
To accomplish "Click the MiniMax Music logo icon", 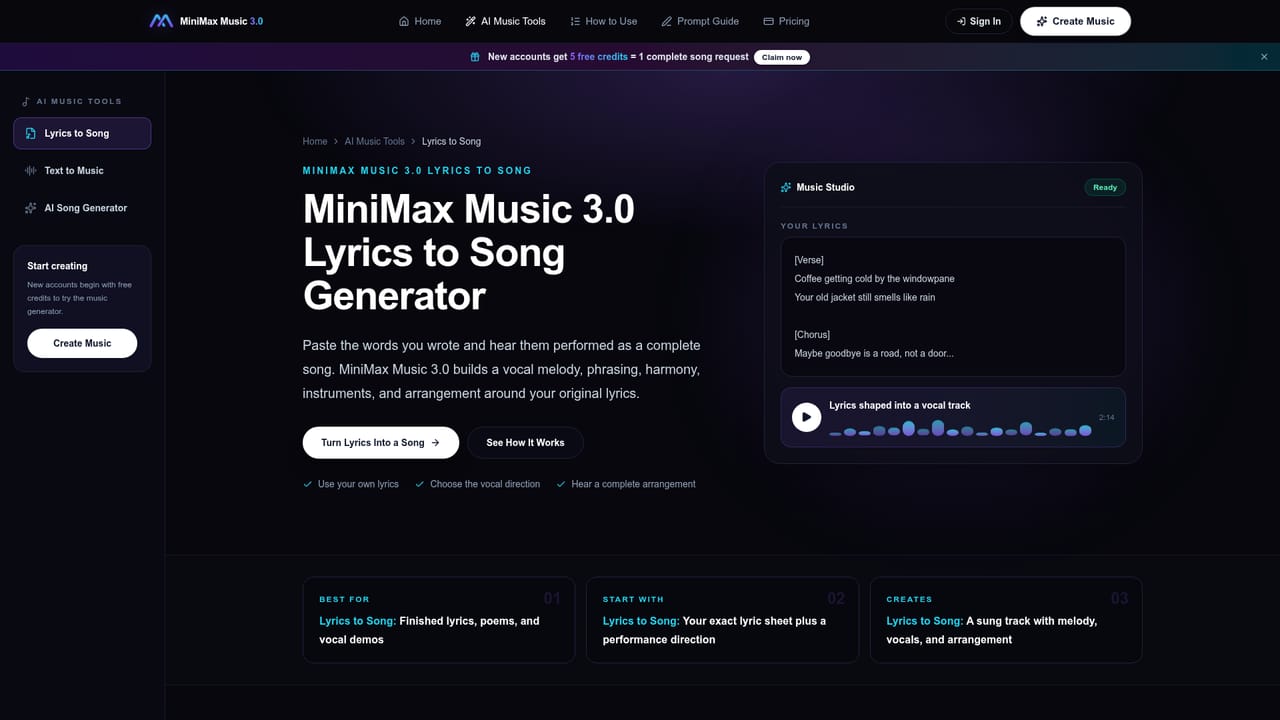I will tap(161, 21).
